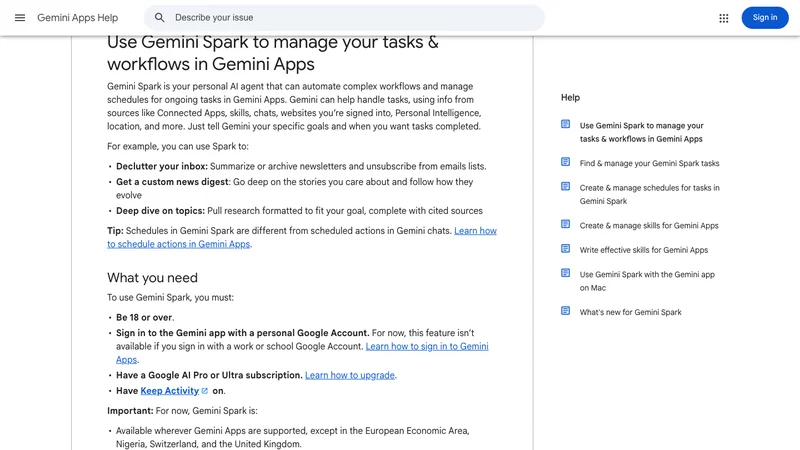Click the search magnifier icon
The height and width of the screenshot is (450, 800).
[160, 18]
